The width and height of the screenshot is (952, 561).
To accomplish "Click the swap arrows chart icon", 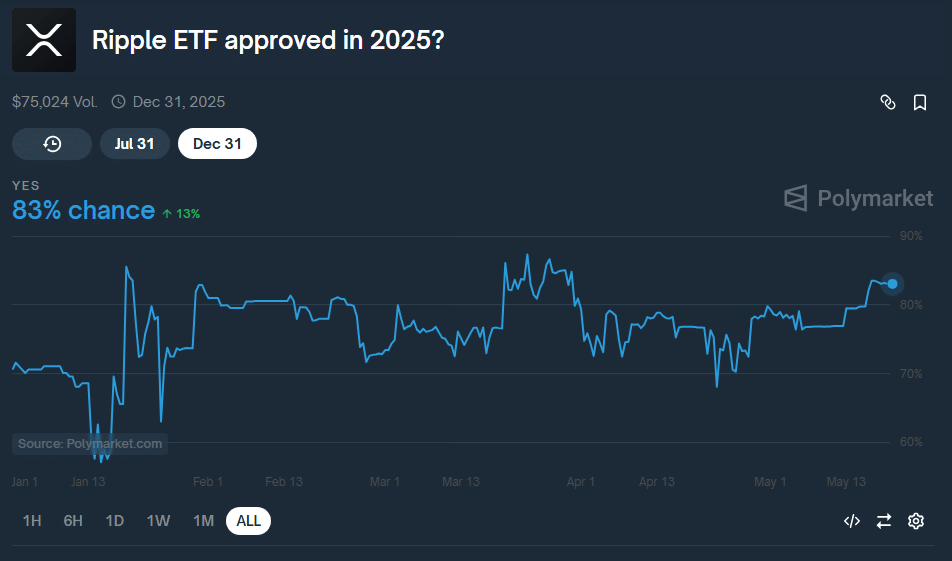I will (x=884, y=520).
